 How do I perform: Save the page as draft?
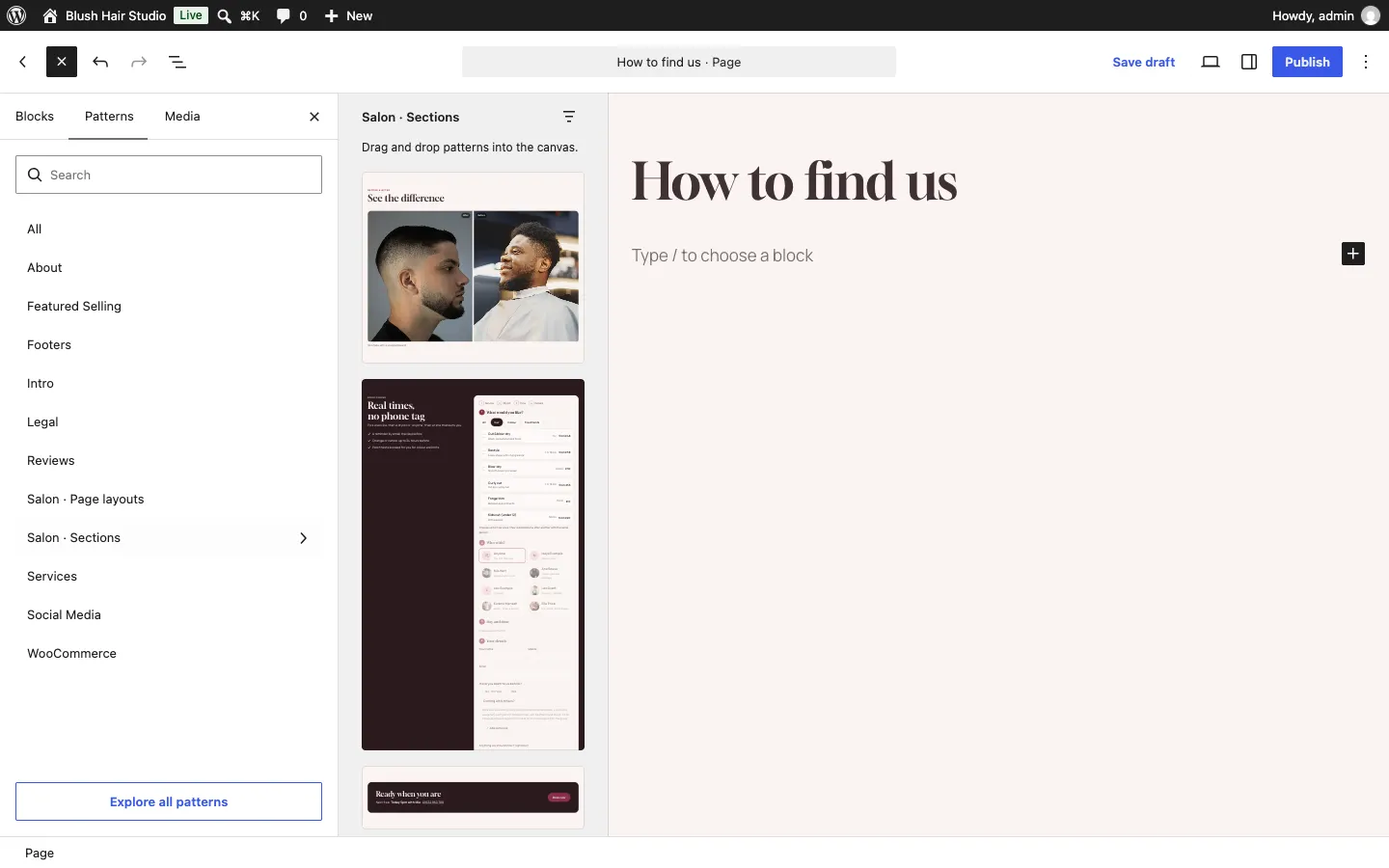pyautogui.click(x=1144, y=62)
